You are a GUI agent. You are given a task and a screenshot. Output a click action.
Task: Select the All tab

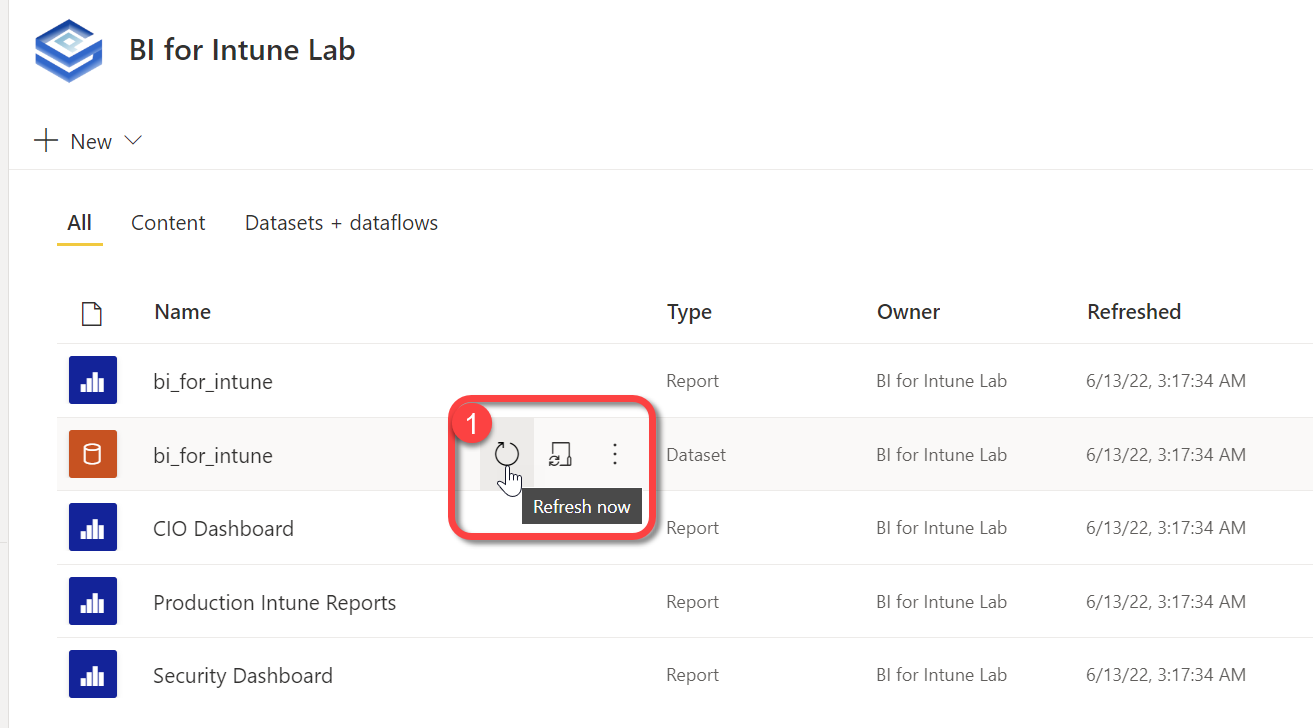pyautogui.click(x=80, y=223)
